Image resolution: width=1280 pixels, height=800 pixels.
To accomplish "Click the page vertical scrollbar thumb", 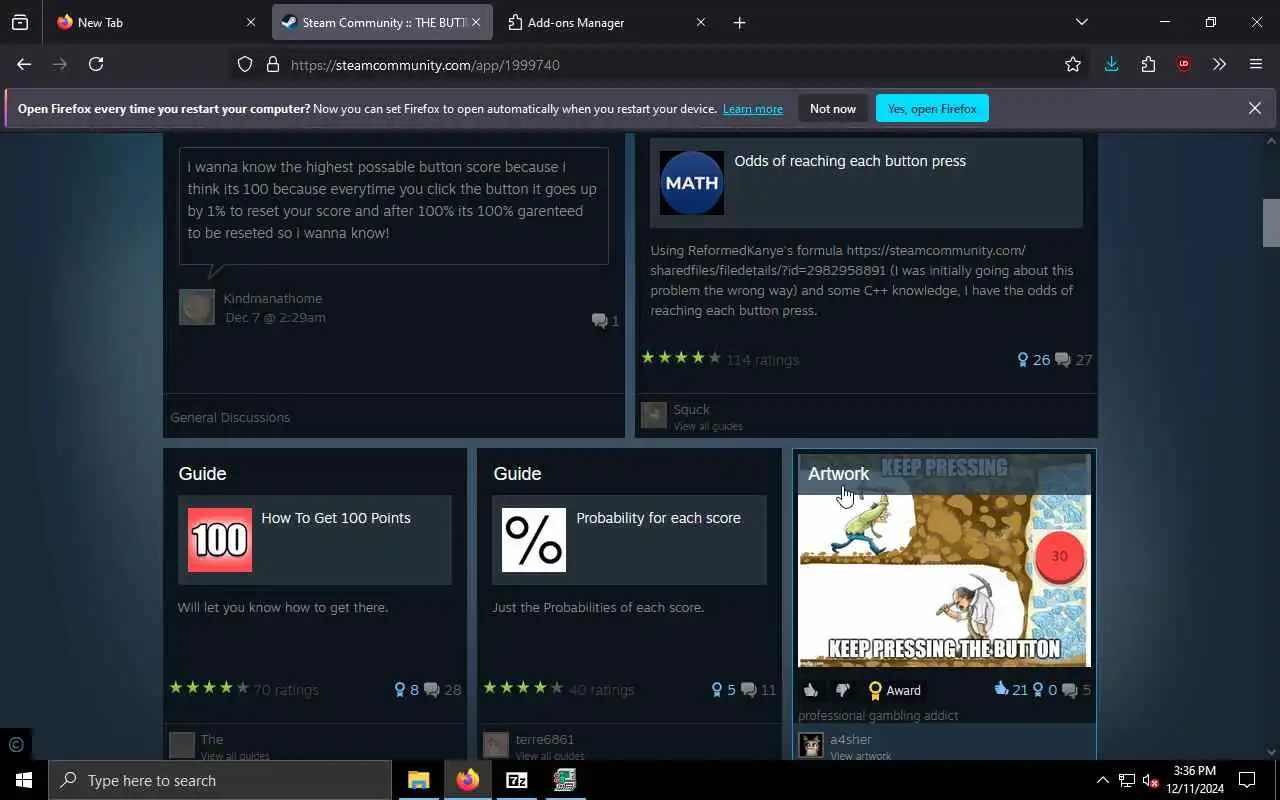I will click(x=1271, y=222).
